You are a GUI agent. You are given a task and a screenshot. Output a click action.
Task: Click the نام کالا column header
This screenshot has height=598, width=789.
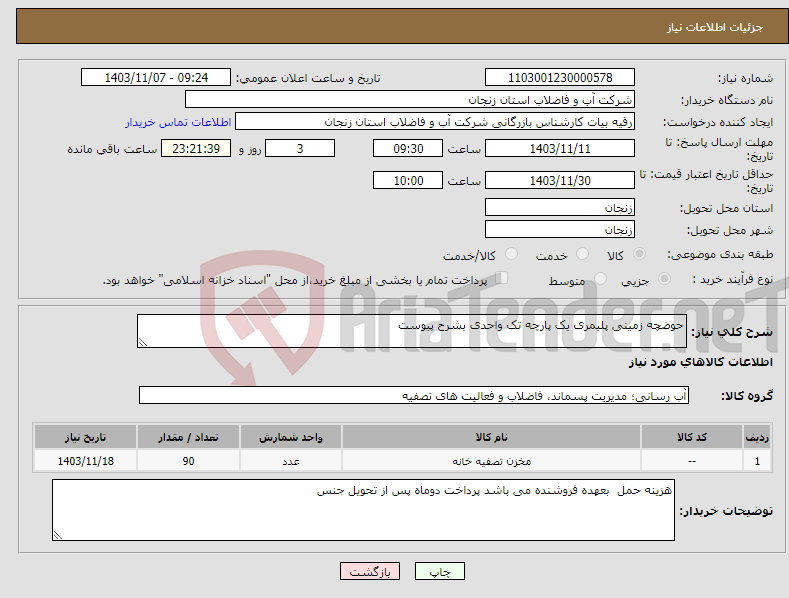tap(492, 437)
